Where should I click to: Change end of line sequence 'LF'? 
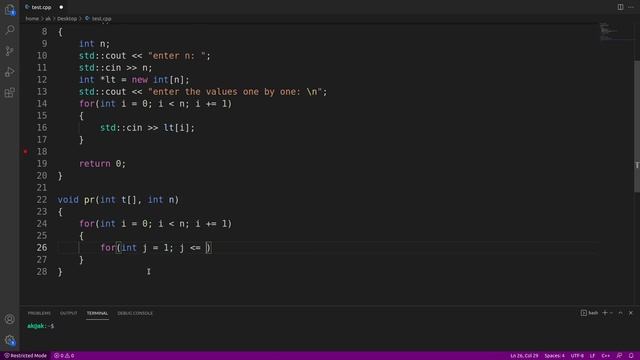(x=592, y=356)
